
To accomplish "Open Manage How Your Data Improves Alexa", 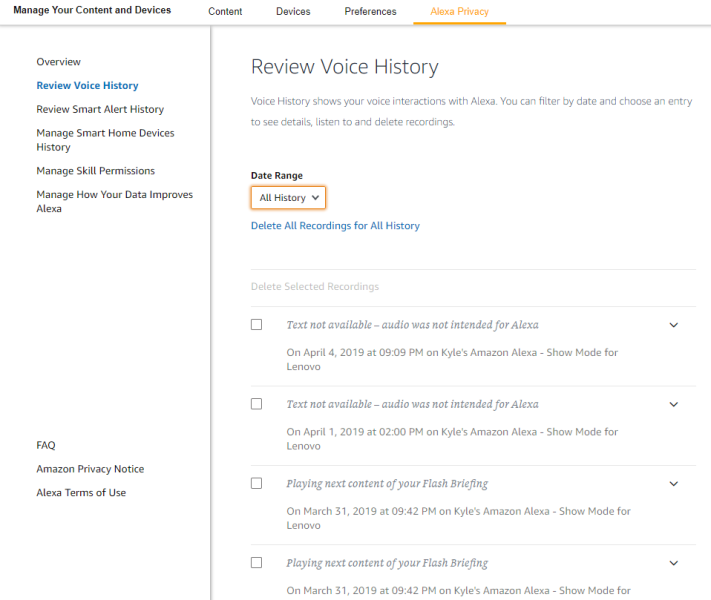I will 115,201.
